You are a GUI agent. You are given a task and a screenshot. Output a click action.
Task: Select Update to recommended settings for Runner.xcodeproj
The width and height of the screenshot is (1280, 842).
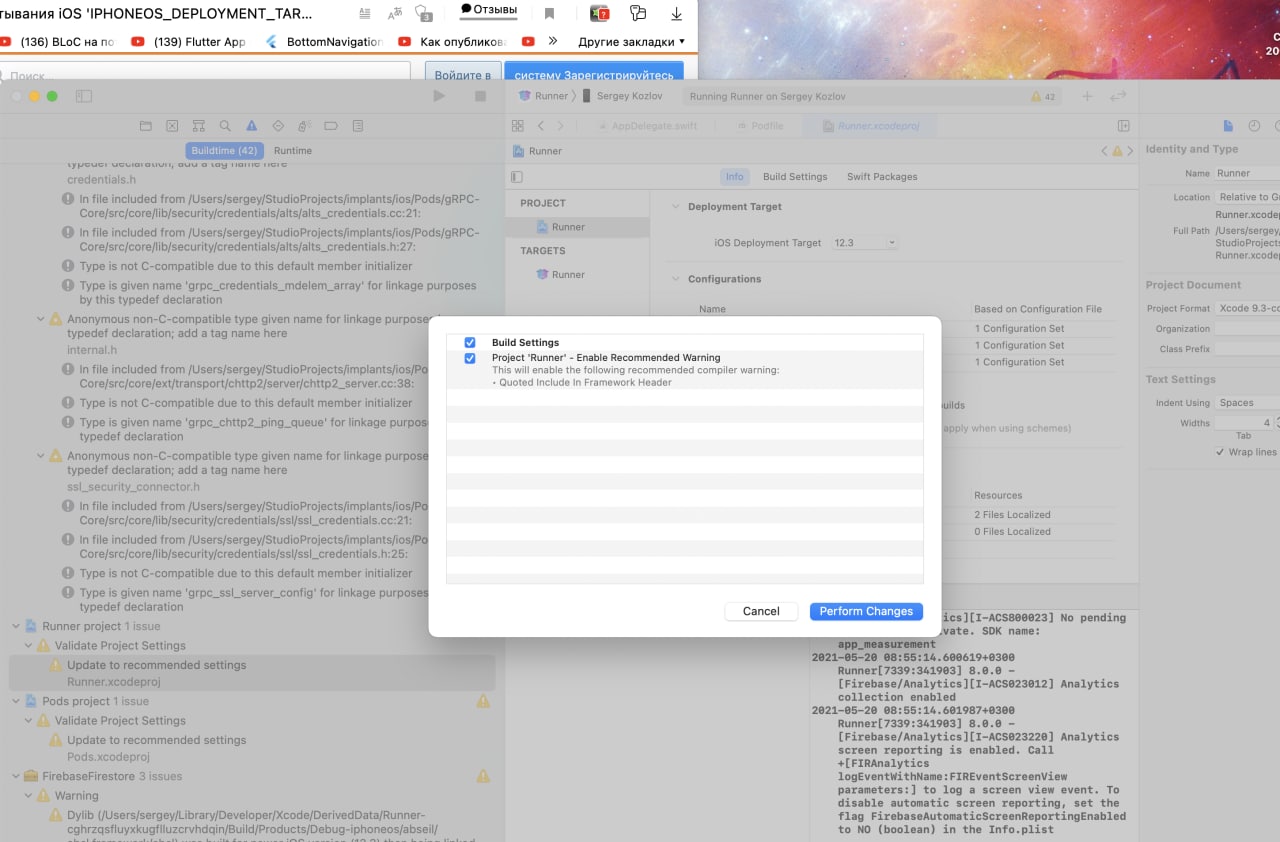(252, 673)
